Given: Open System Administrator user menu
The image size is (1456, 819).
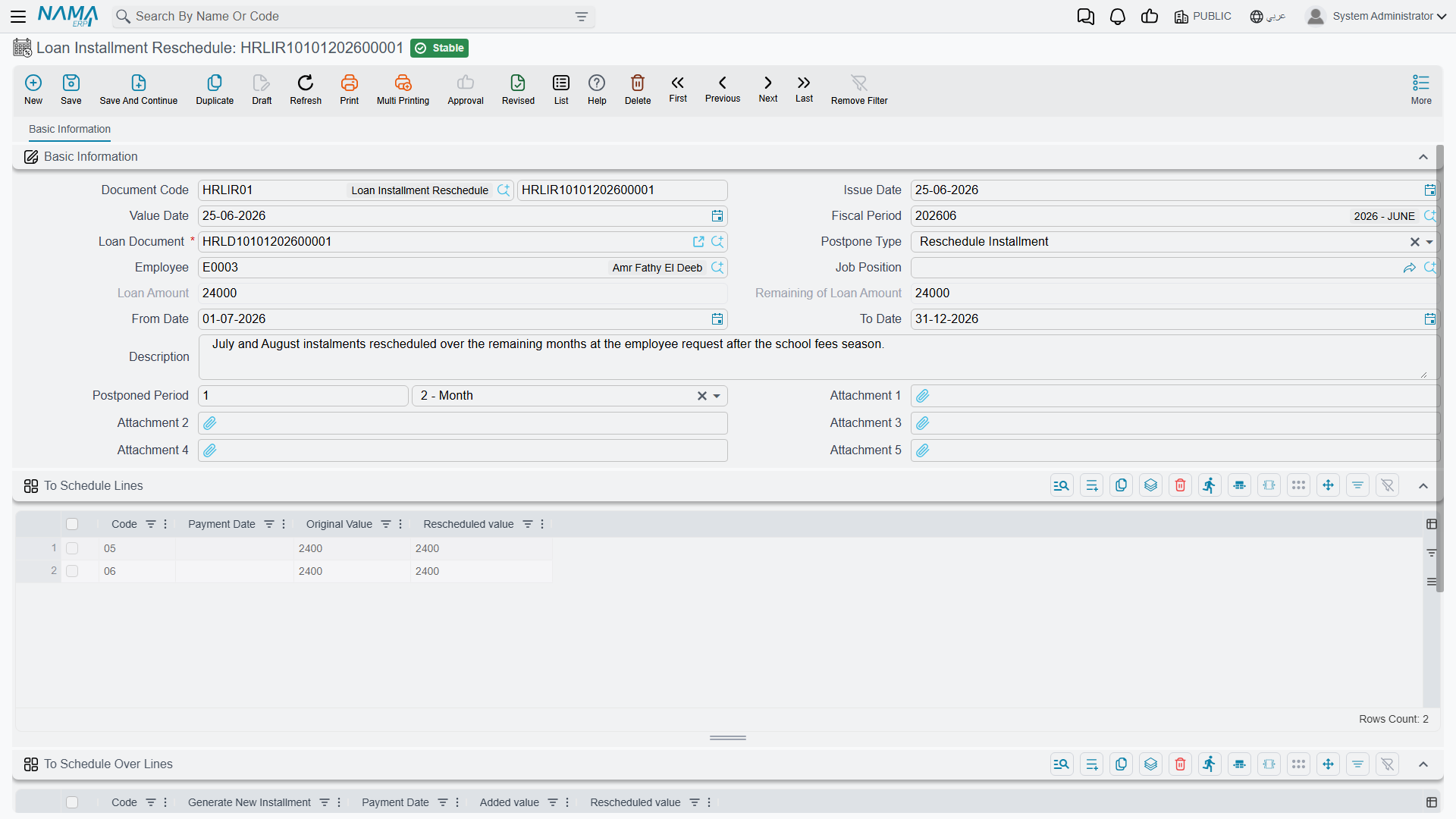Looking at the screenshot, I should (x=1376, y=16).
